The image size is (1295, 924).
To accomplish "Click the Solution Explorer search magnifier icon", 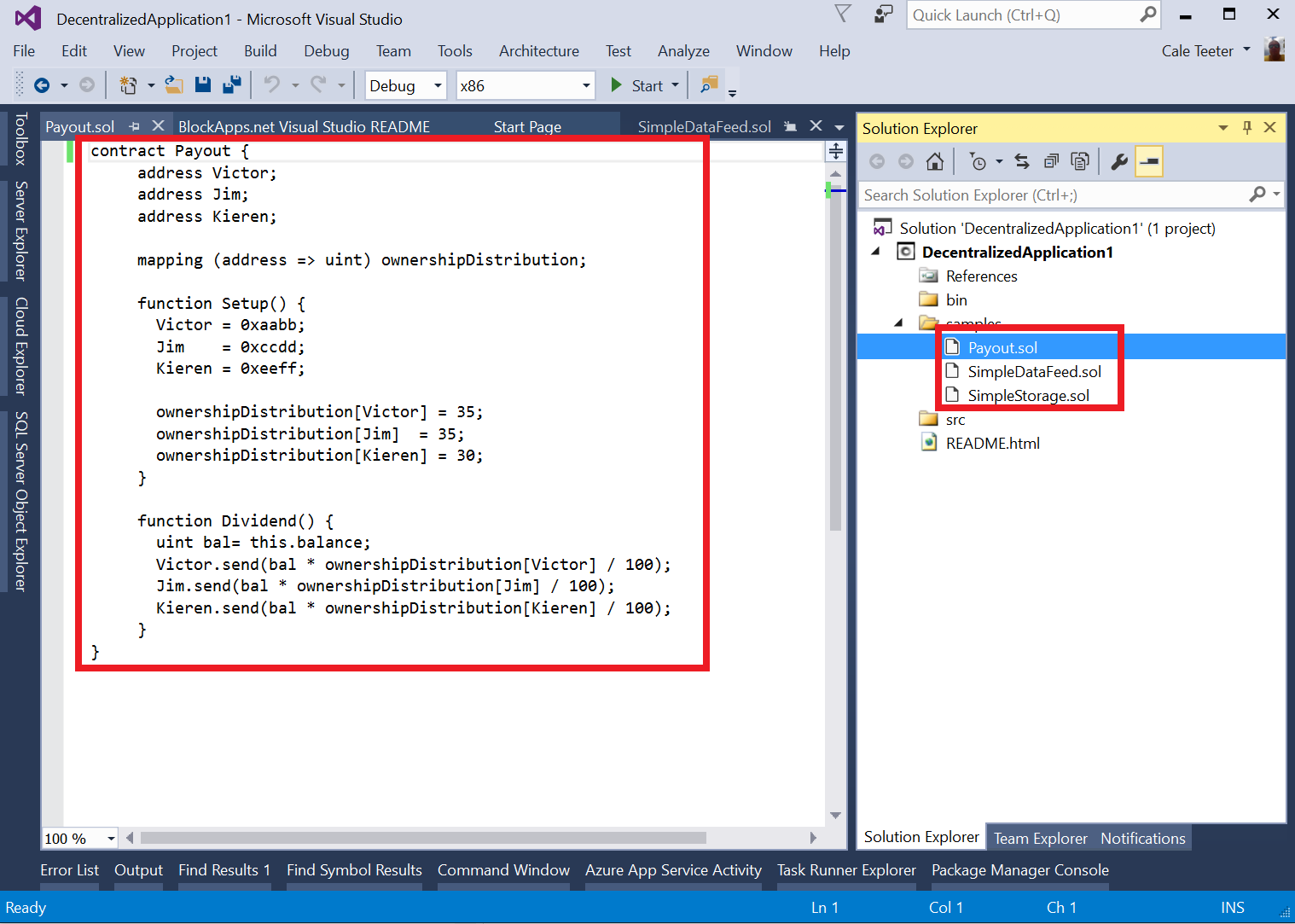I will tap(1257, 195).
